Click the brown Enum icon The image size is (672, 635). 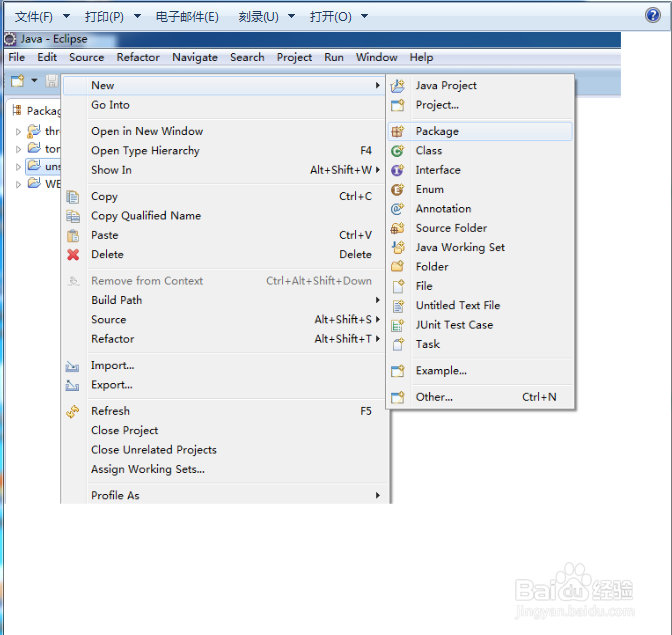click(x=398, y=189)
